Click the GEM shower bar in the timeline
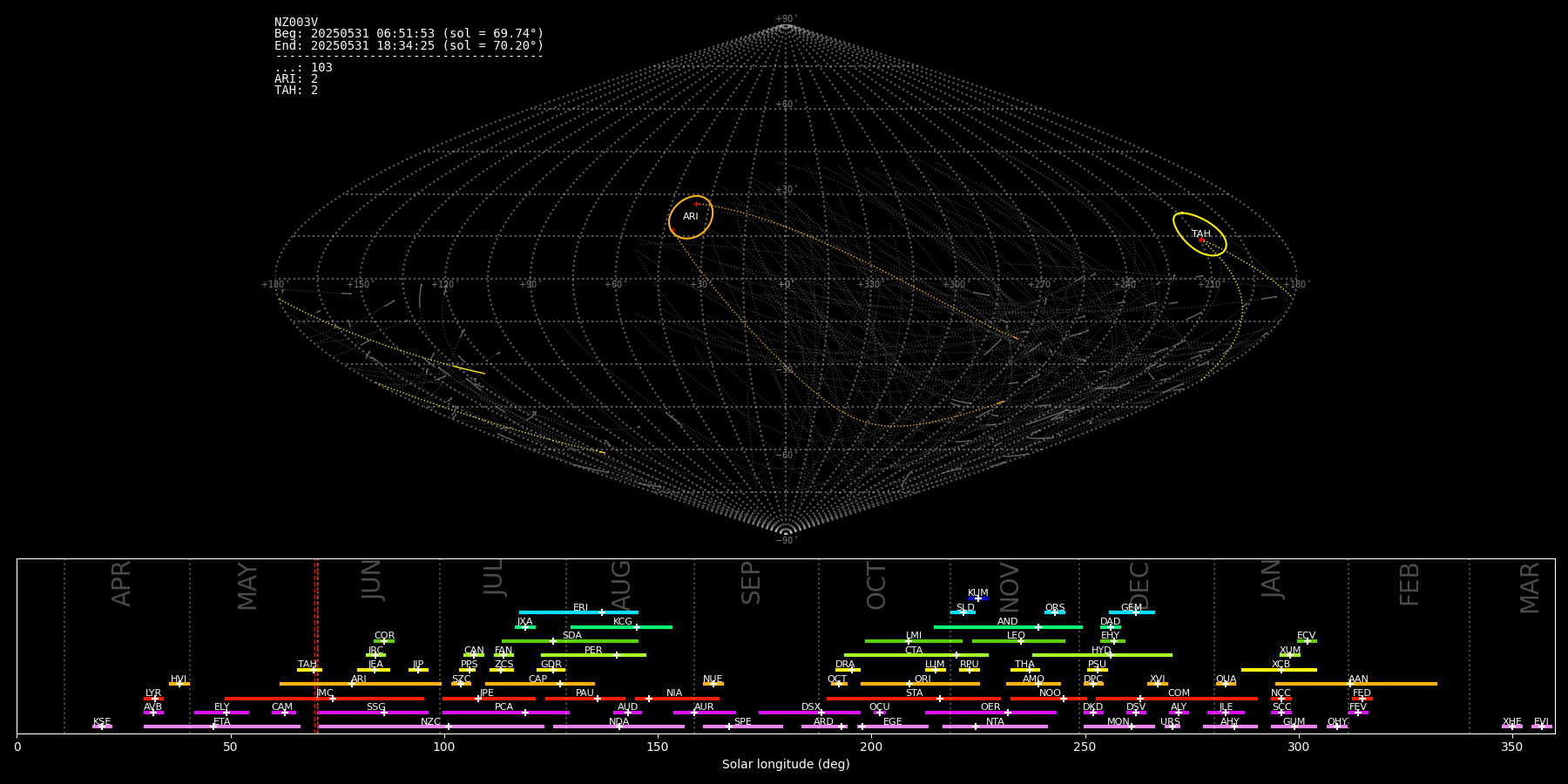 pos(1132,612)
